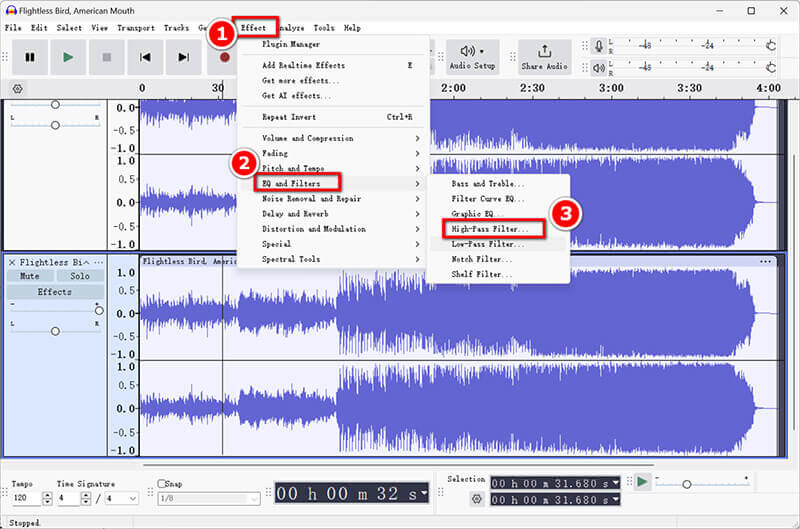
Task: Open the View menu
Action: 99,28
